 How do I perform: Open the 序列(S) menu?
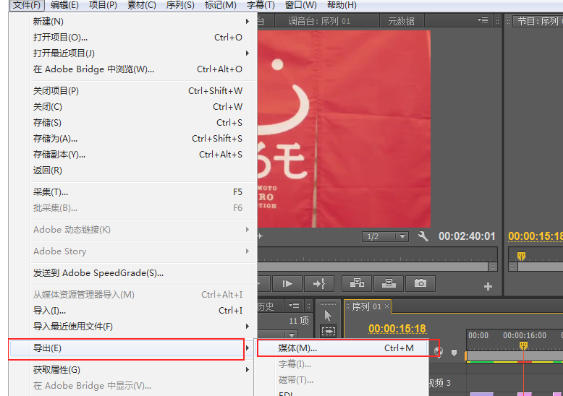[x=180, y=5]
